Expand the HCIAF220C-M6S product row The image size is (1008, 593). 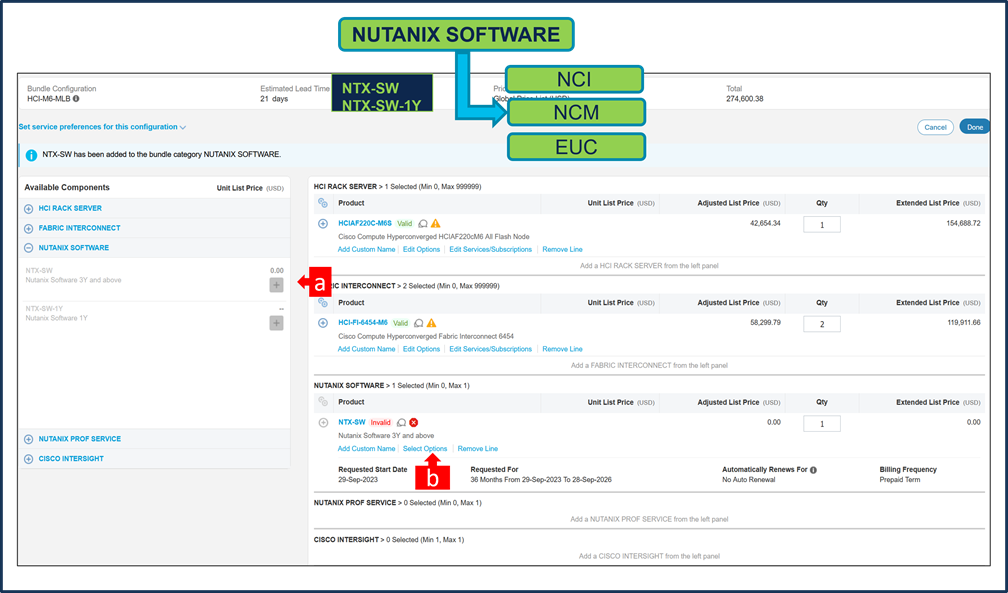pos(323,224)
